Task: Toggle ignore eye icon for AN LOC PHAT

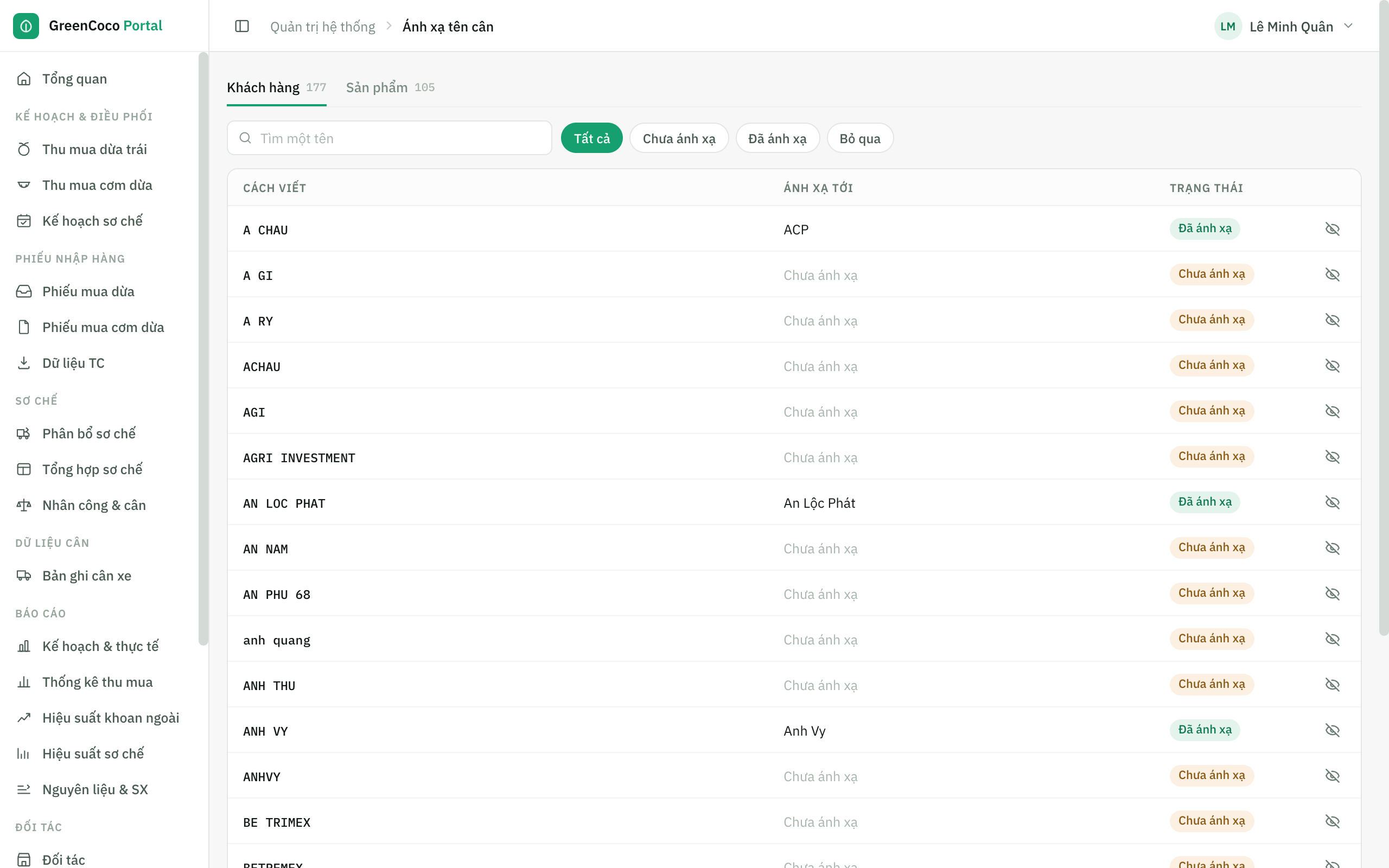Action: (1332, 502)
